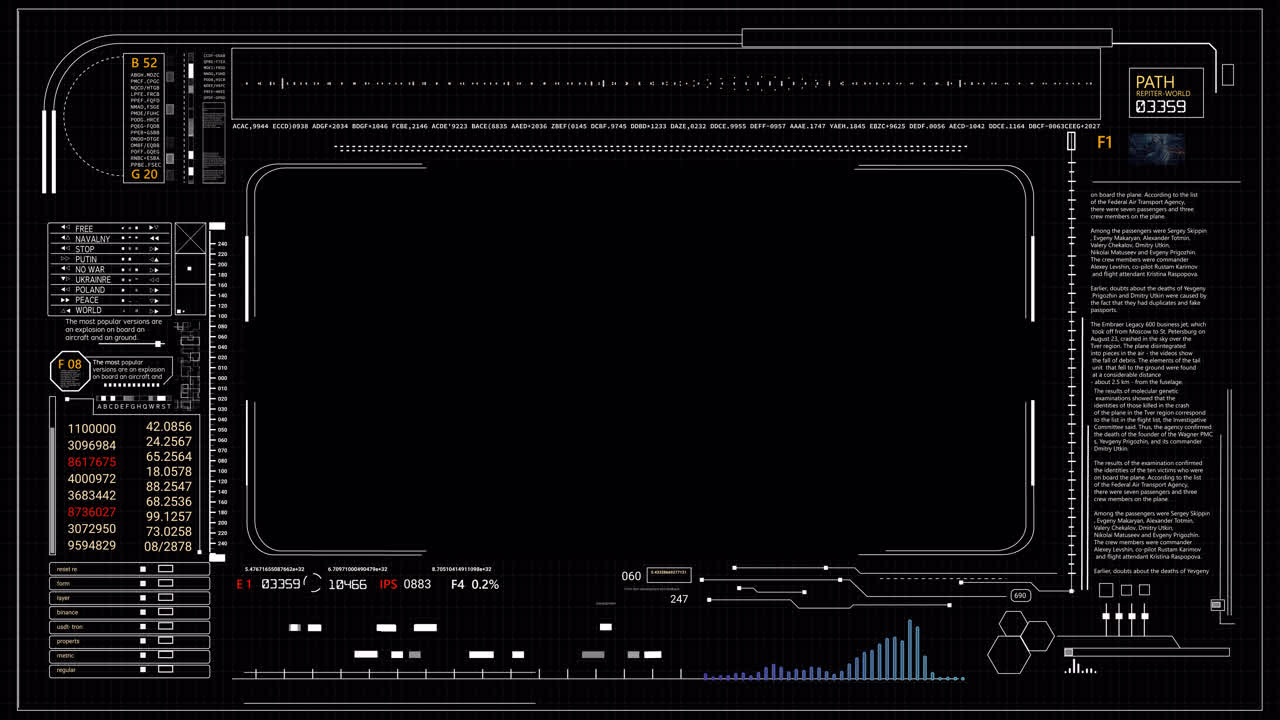Screen dimensions: 1280x720
Task: Enable the metric row checkbox
Action: (x=143, y=655)
